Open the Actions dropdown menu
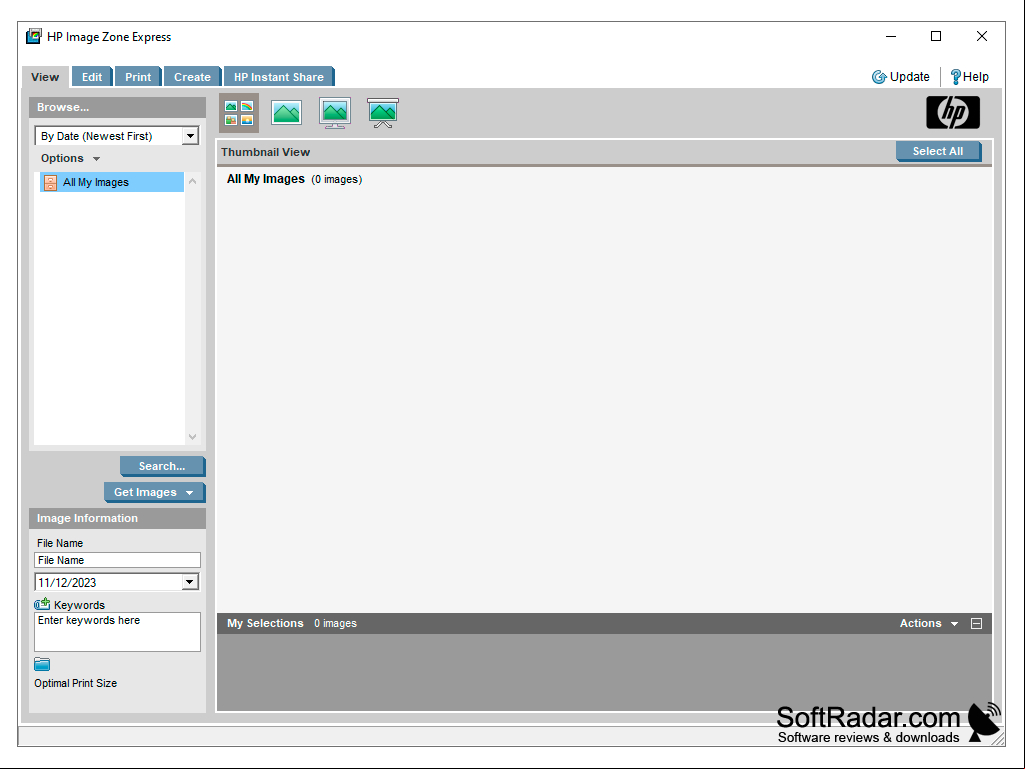 [928, 624]
